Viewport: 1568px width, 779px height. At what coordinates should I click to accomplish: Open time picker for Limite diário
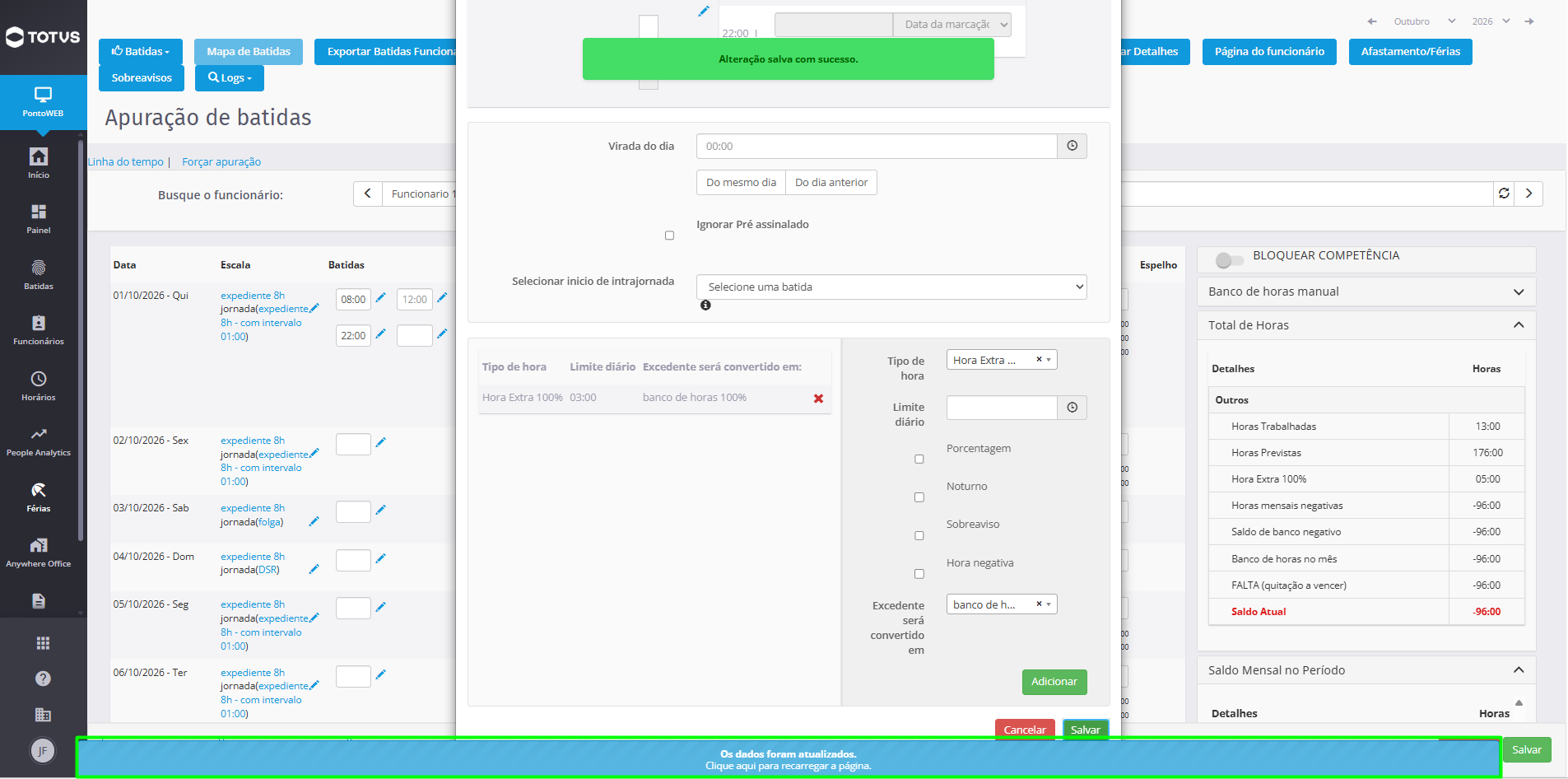tap(1072, 408)
